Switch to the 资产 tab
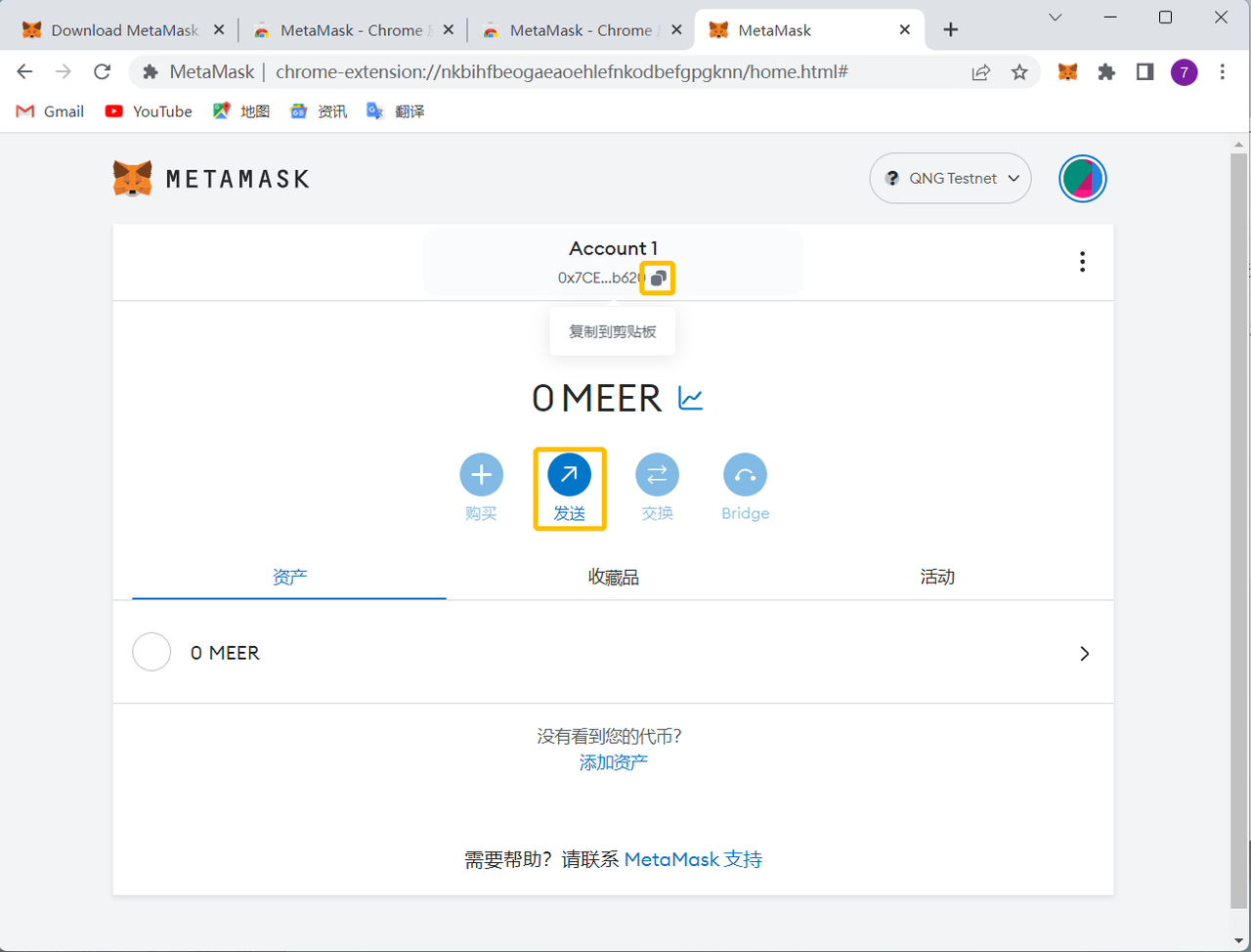1251x952 pixels. [289, 577]
